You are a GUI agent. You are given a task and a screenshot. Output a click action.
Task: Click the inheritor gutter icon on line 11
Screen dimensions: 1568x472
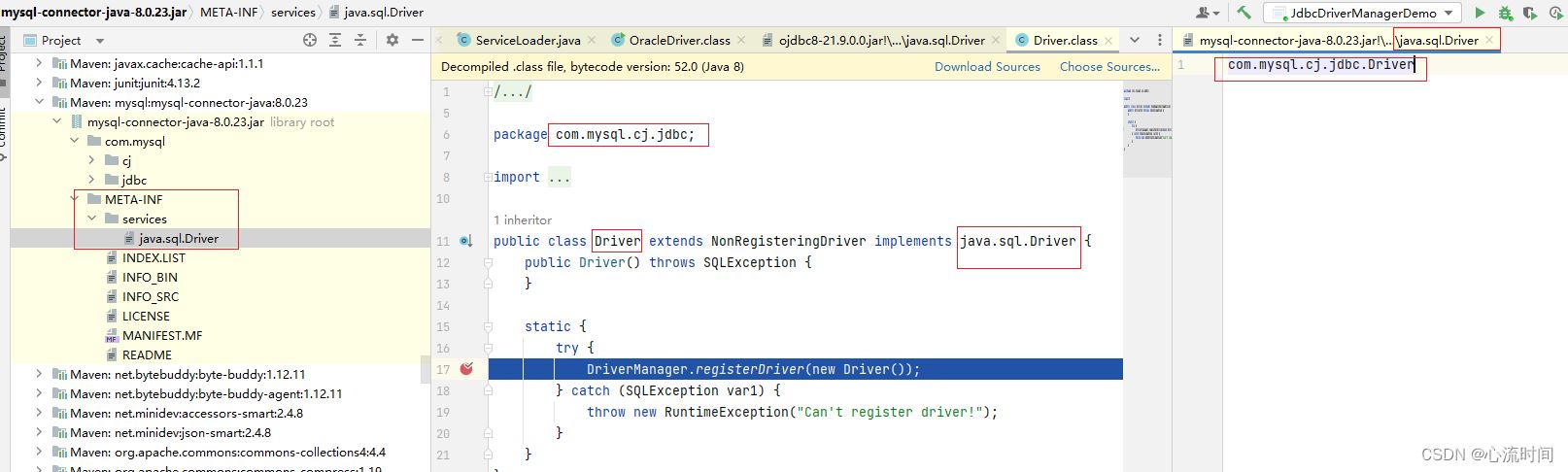tap(466, 241)
